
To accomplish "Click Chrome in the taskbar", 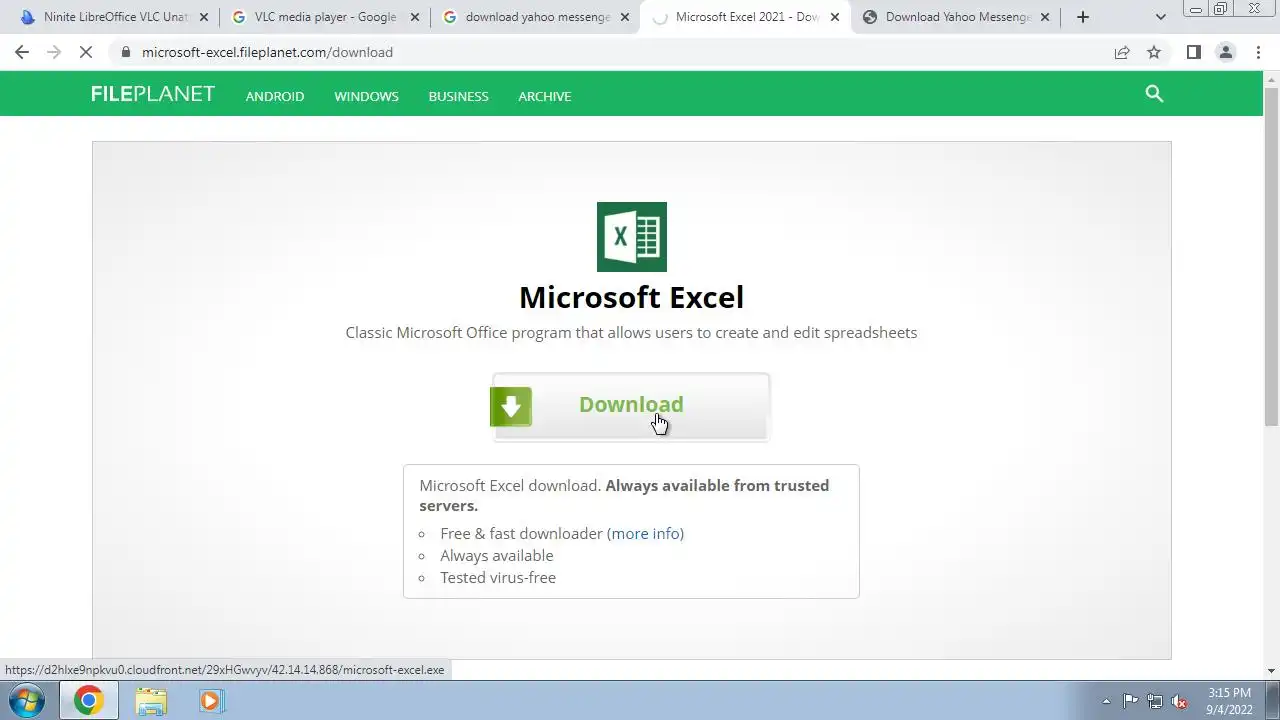I will click(88, 701).
